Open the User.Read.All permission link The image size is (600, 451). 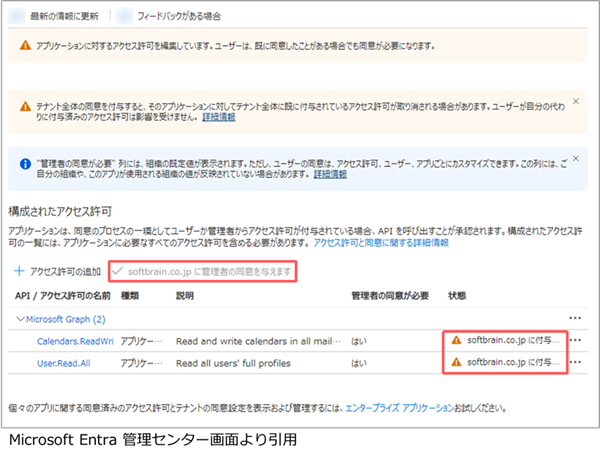click(62, 360)
